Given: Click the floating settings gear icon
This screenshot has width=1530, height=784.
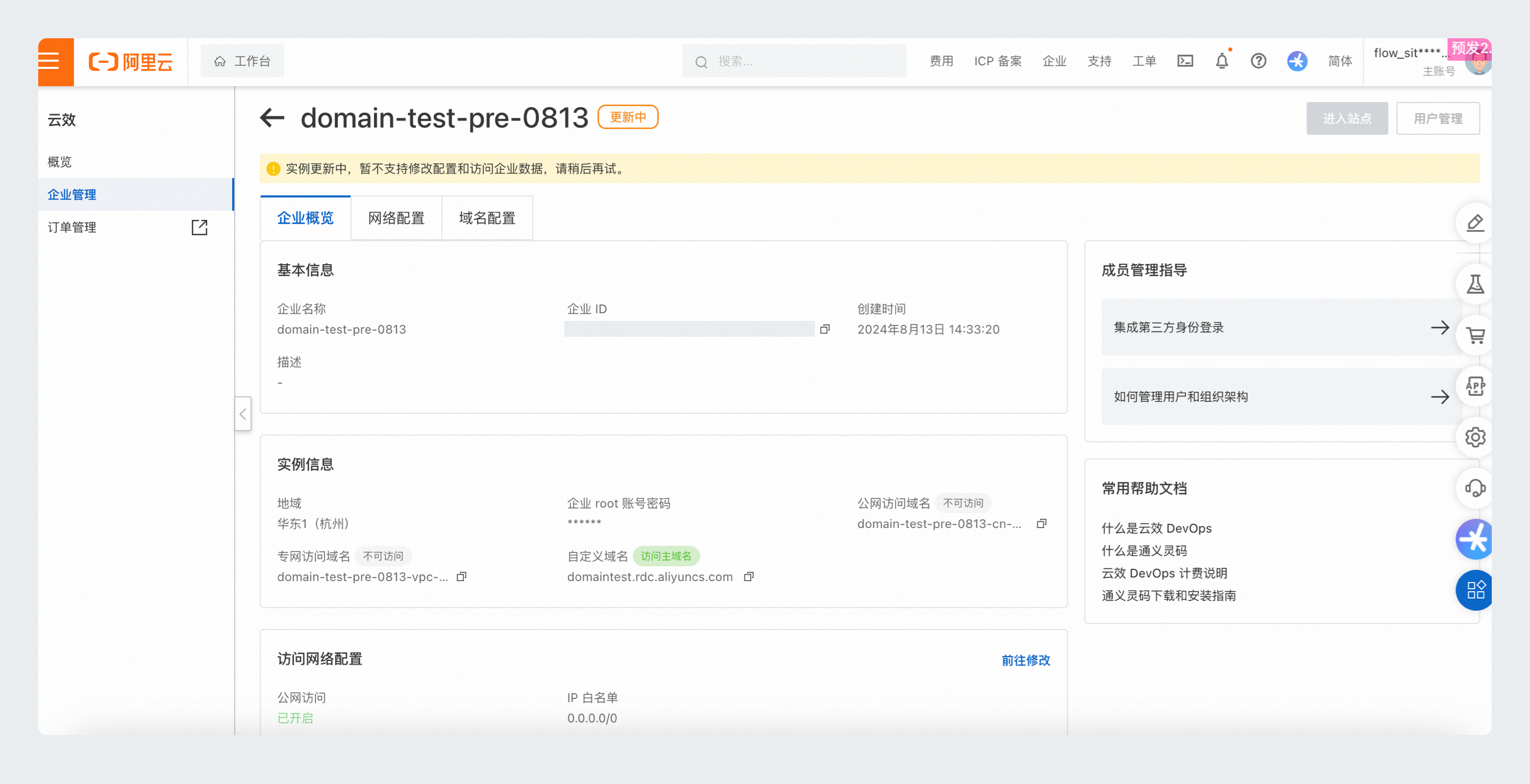Looking at the screenshot, I should pyautogui.click(x=1475, y=437).
